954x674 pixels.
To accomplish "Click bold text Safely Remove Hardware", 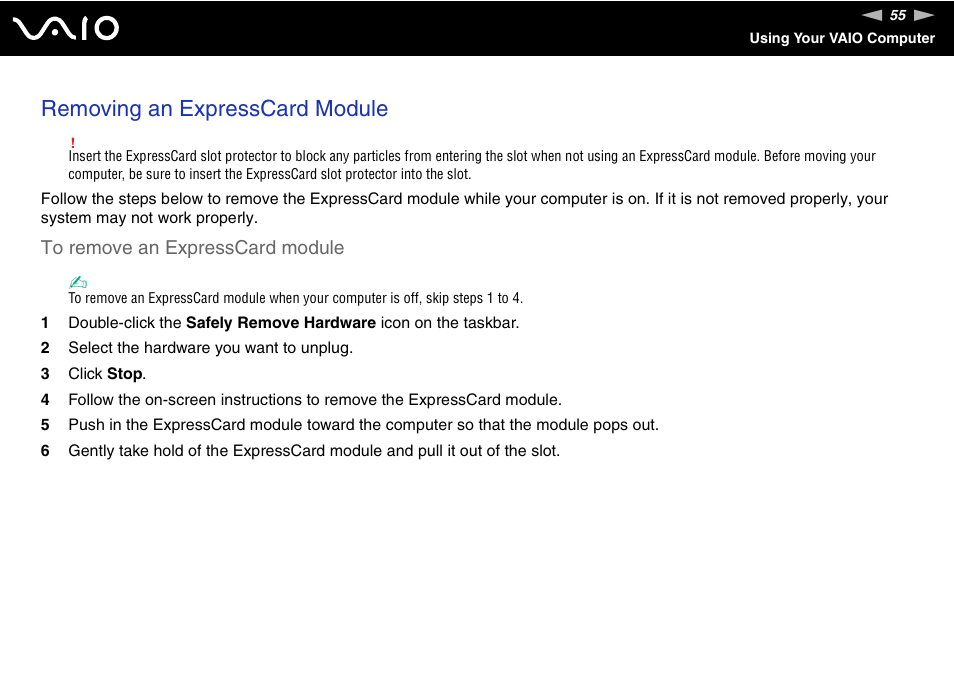I will coord(280,322).
